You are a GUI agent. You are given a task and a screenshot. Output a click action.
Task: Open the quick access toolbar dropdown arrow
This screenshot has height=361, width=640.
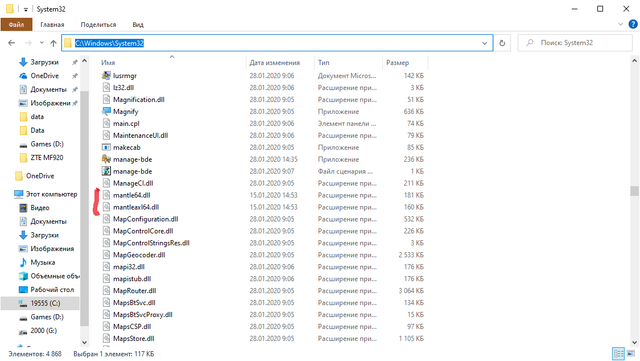pos(25,9)
